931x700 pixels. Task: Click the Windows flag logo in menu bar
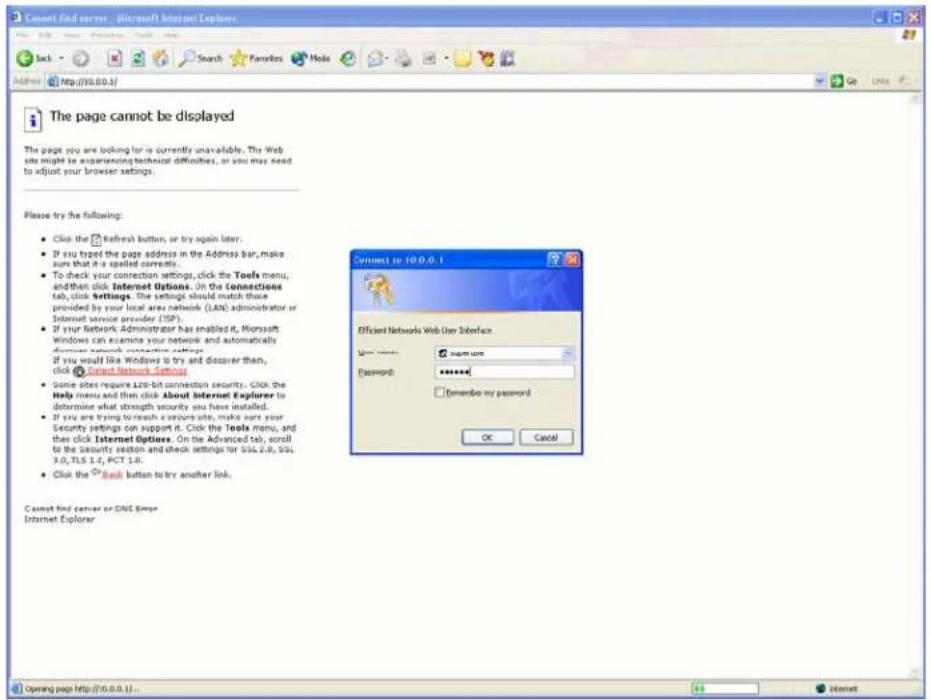(908, 35)
